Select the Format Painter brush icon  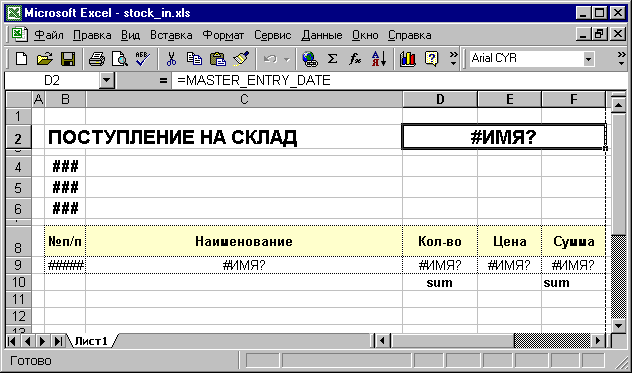tap(241, 59)
